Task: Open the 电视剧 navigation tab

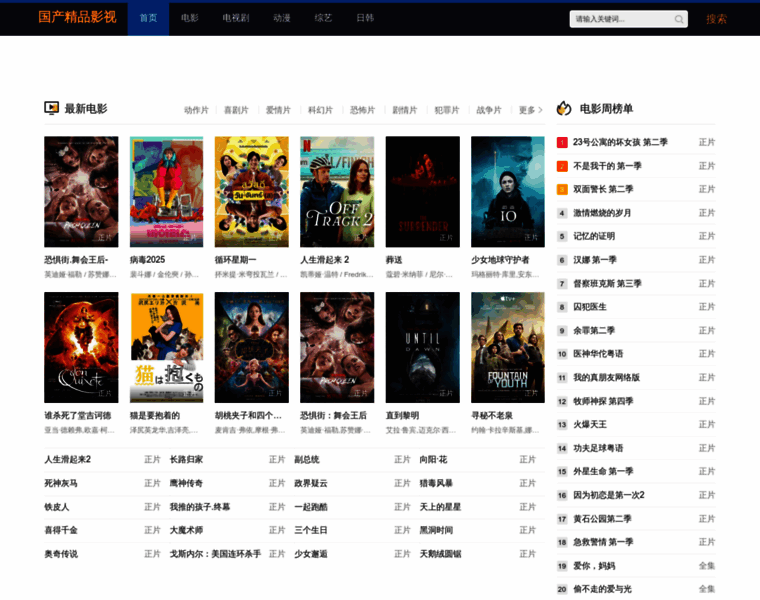Action: [236, 18]
